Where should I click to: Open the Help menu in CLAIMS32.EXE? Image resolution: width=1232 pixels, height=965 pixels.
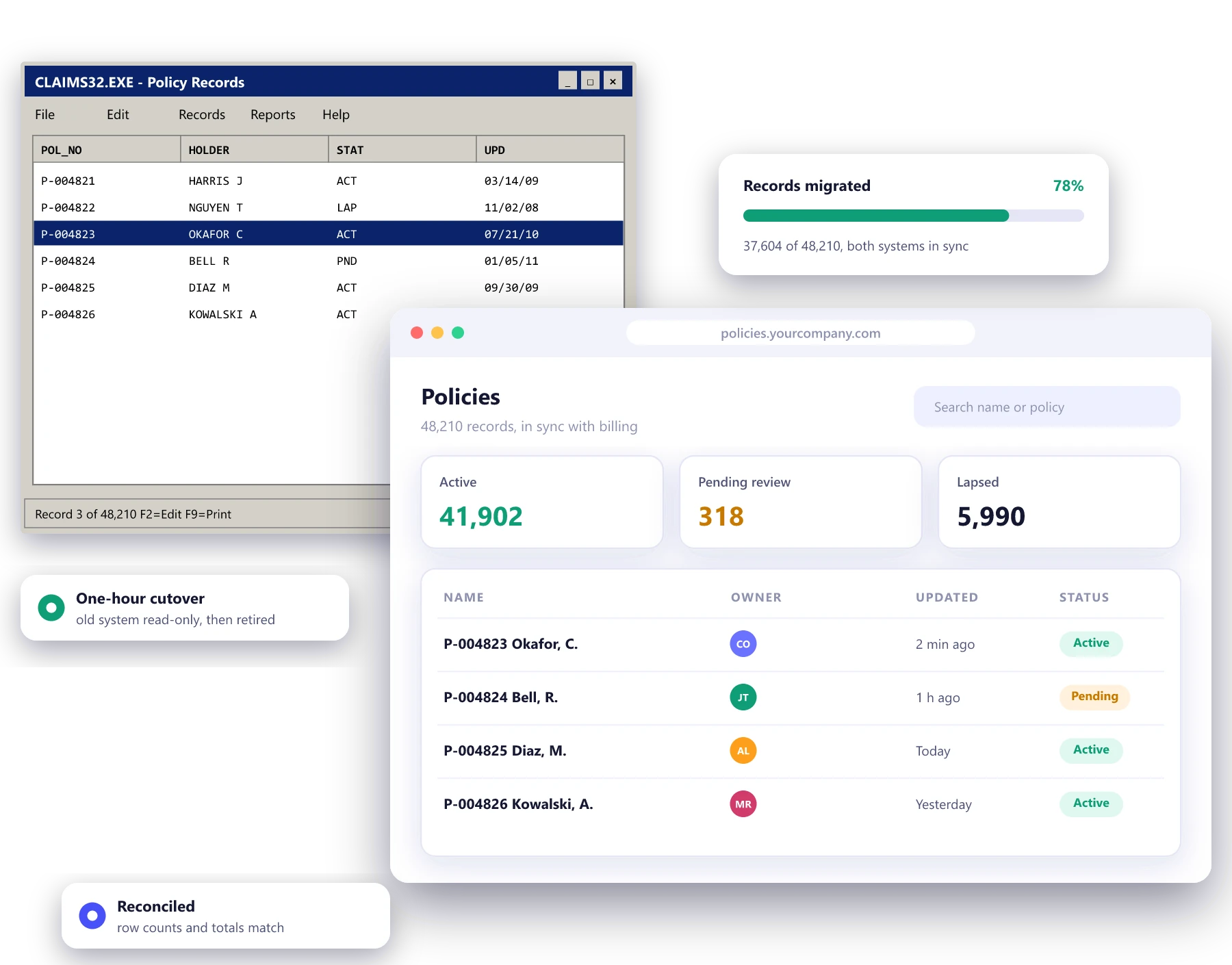pyautogui.click(x=336, y=114)
